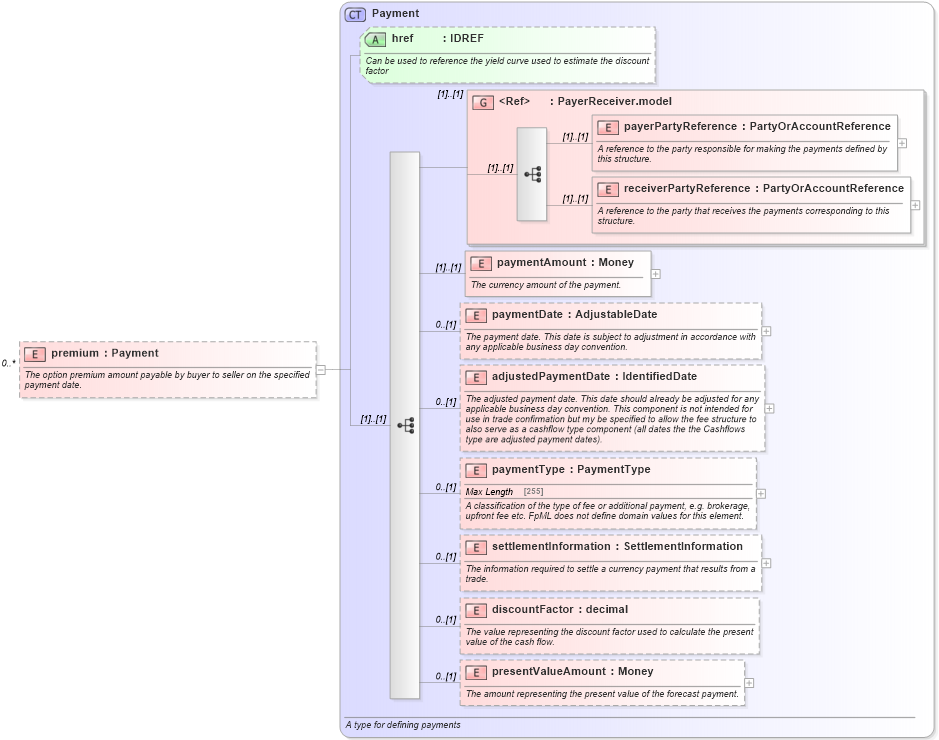Click the sequence compositor icon inside PayerReceiver.model
This screenshot has width=939, height=740.
pos(532,174)
